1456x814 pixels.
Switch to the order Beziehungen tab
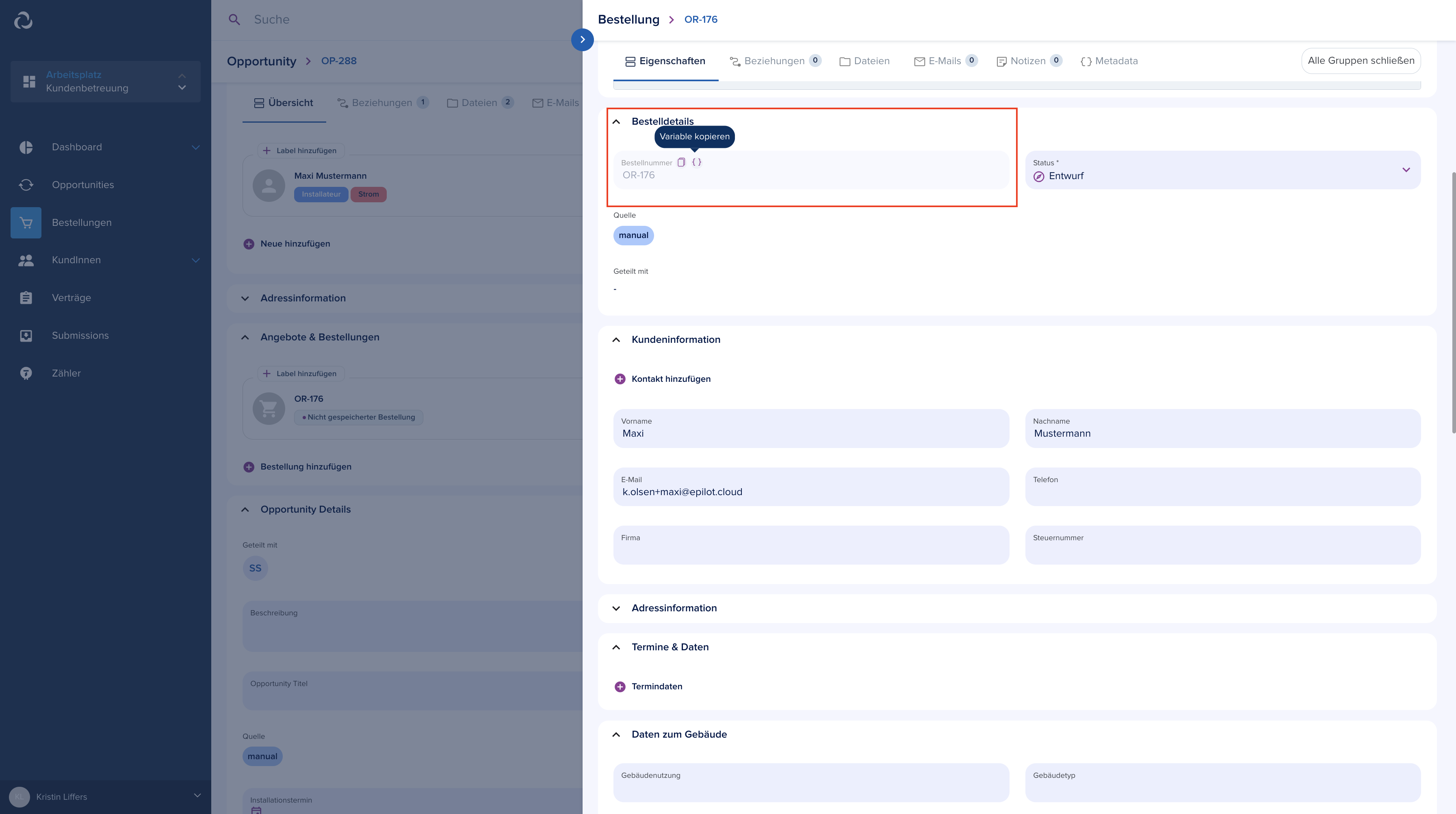click(775, 61)
